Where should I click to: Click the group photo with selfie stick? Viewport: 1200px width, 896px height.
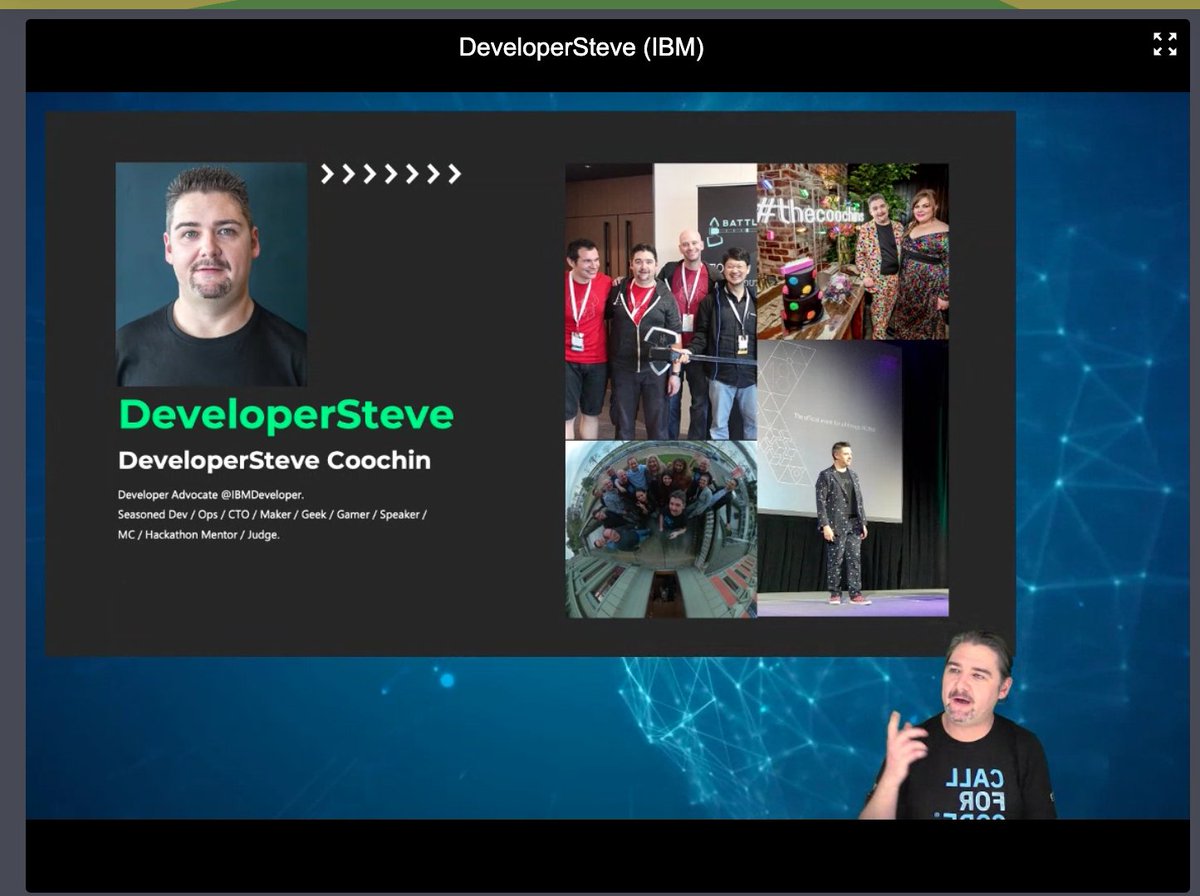[x=661, y=301]
